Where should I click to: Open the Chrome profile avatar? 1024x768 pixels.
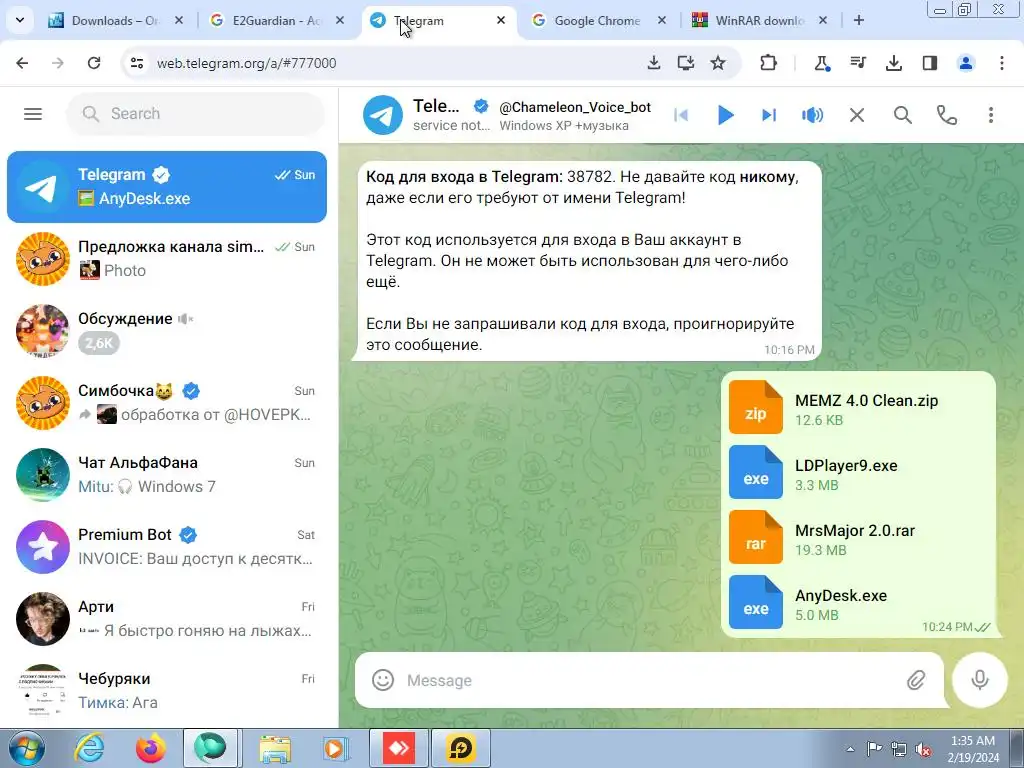click(x=965, y=63)
